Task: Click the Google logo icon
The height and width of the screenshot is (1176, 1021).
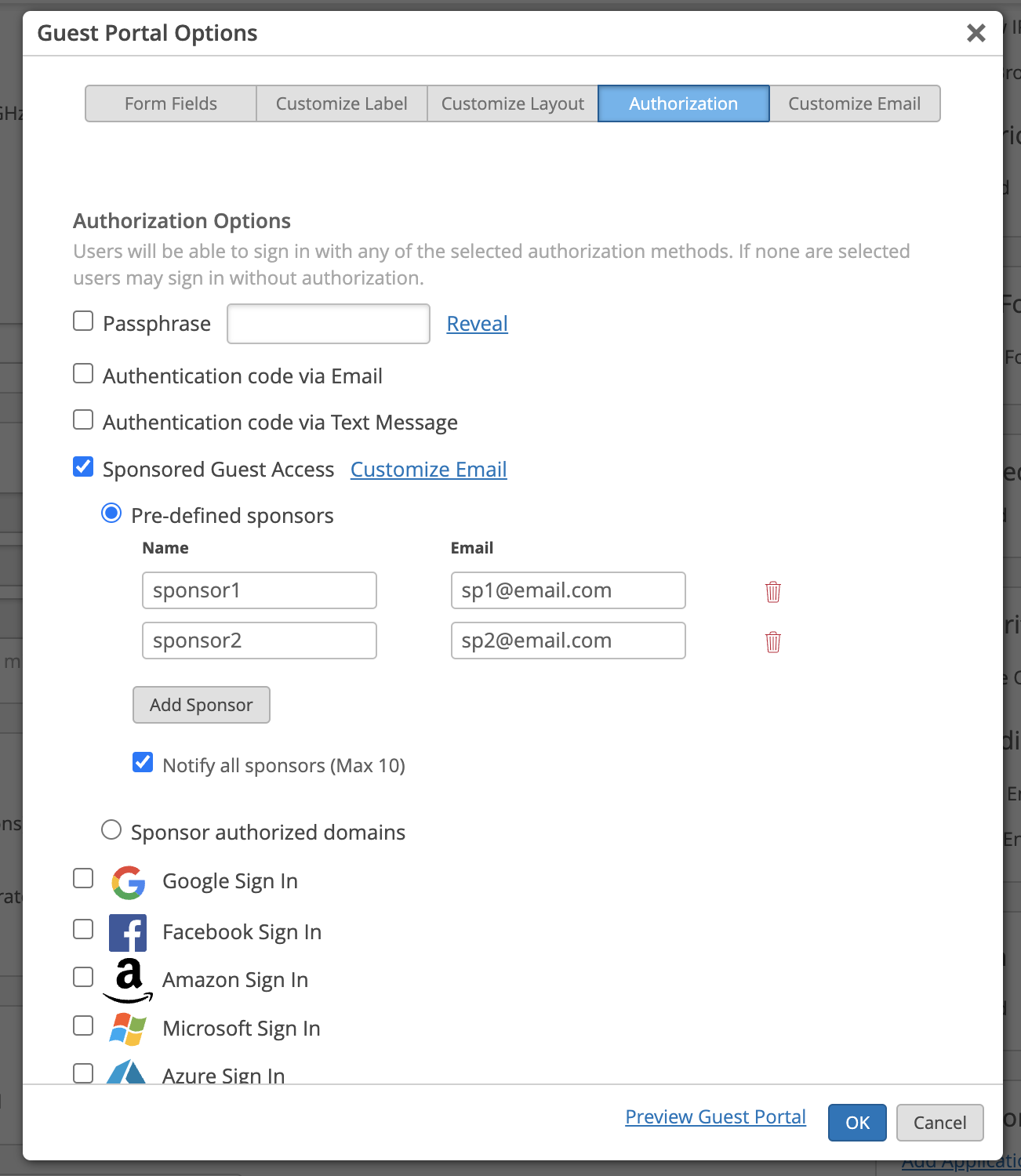Action: pos(129,882)
